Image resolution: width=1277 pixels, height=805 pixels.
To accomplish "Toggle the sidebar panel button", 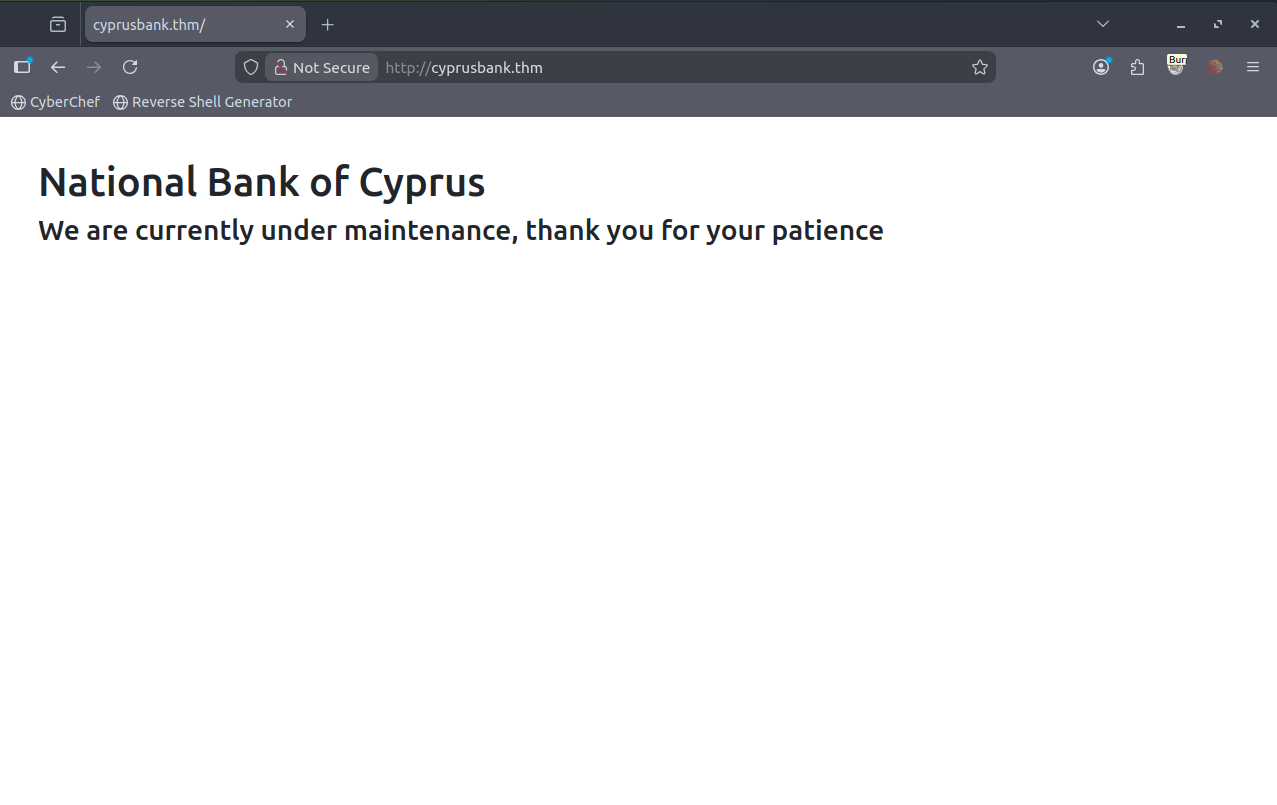I will click(x=22, y=67).
